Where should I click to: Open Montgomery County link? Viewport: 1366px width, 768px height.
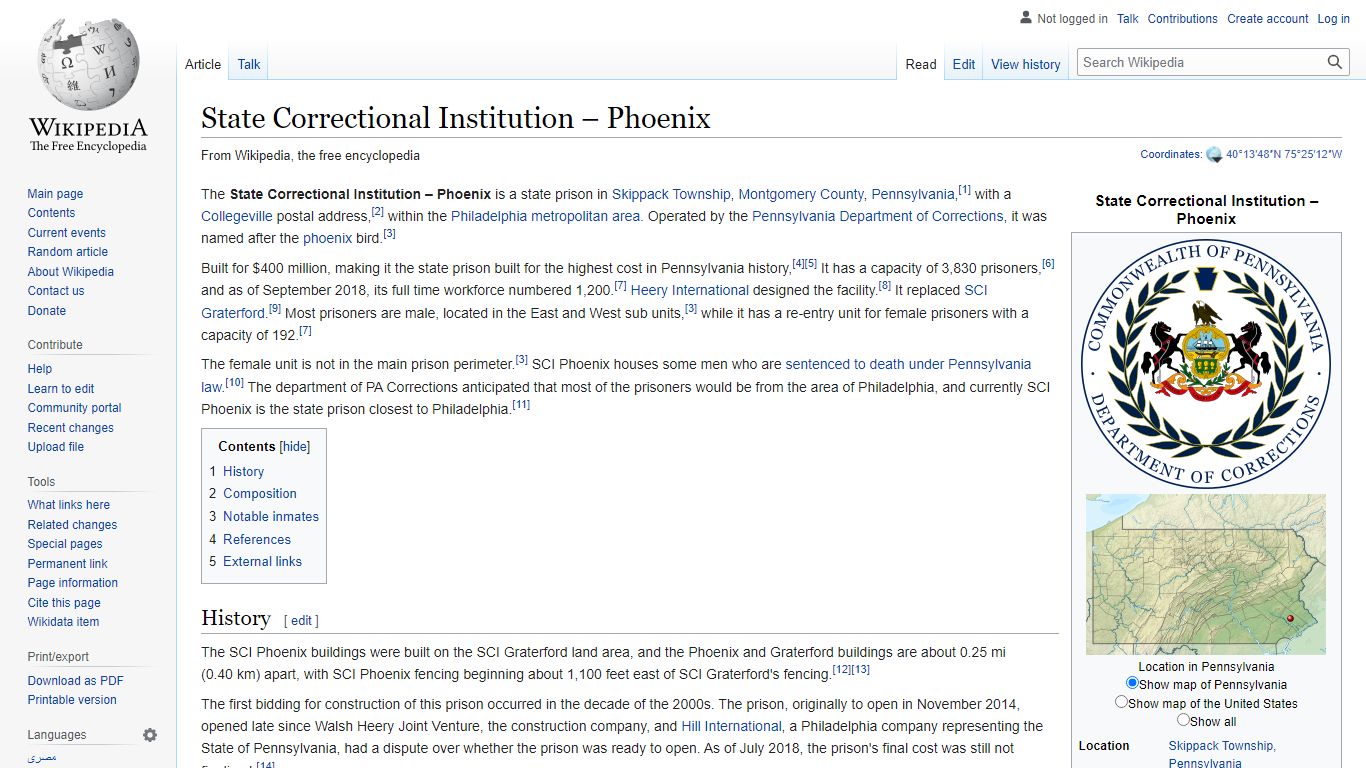pyautogui.click(x=801, y=194)
